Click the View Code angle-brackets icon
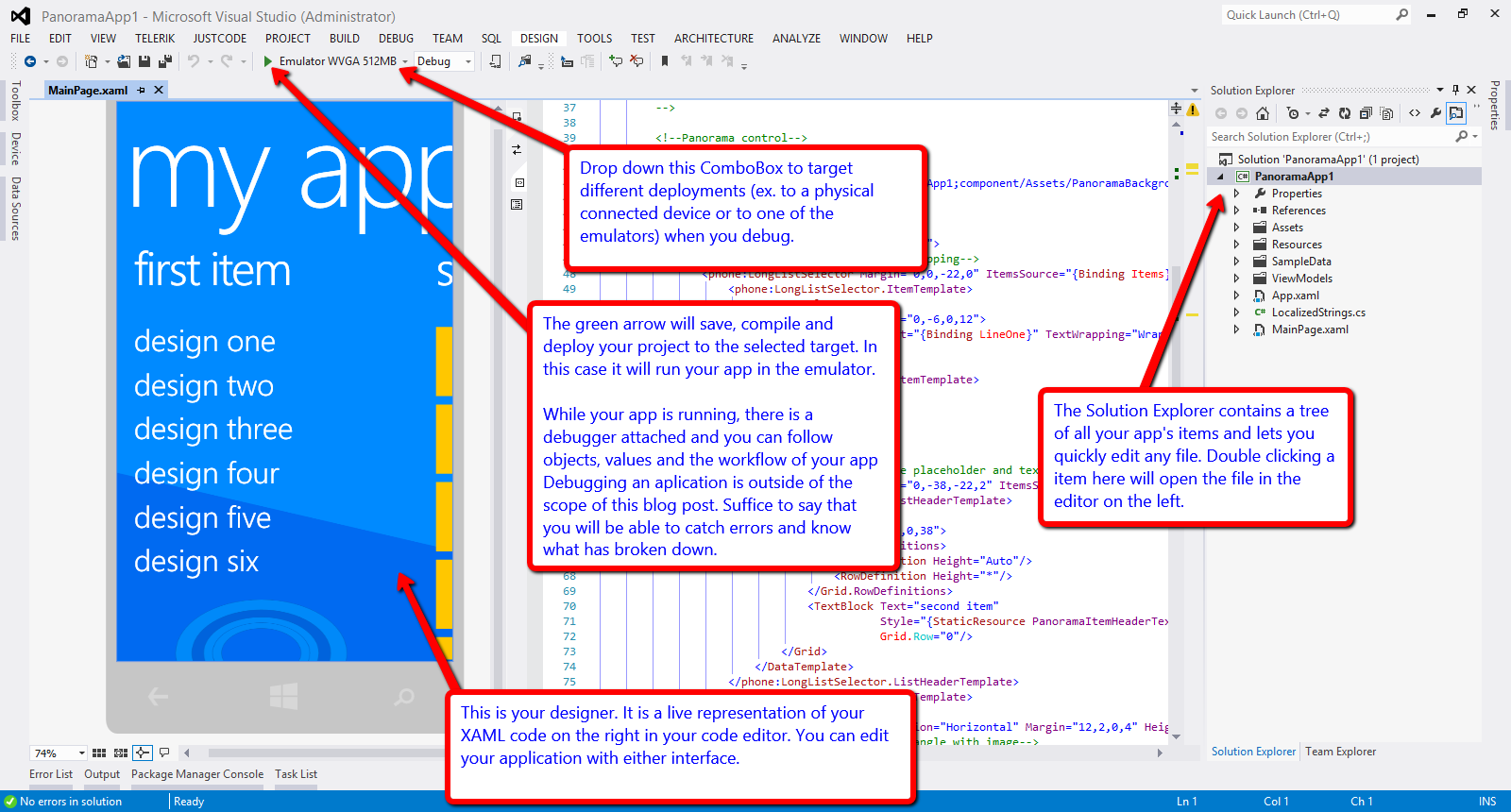The width and height of the screenshot is (1511, 812). pos(1415,113)
